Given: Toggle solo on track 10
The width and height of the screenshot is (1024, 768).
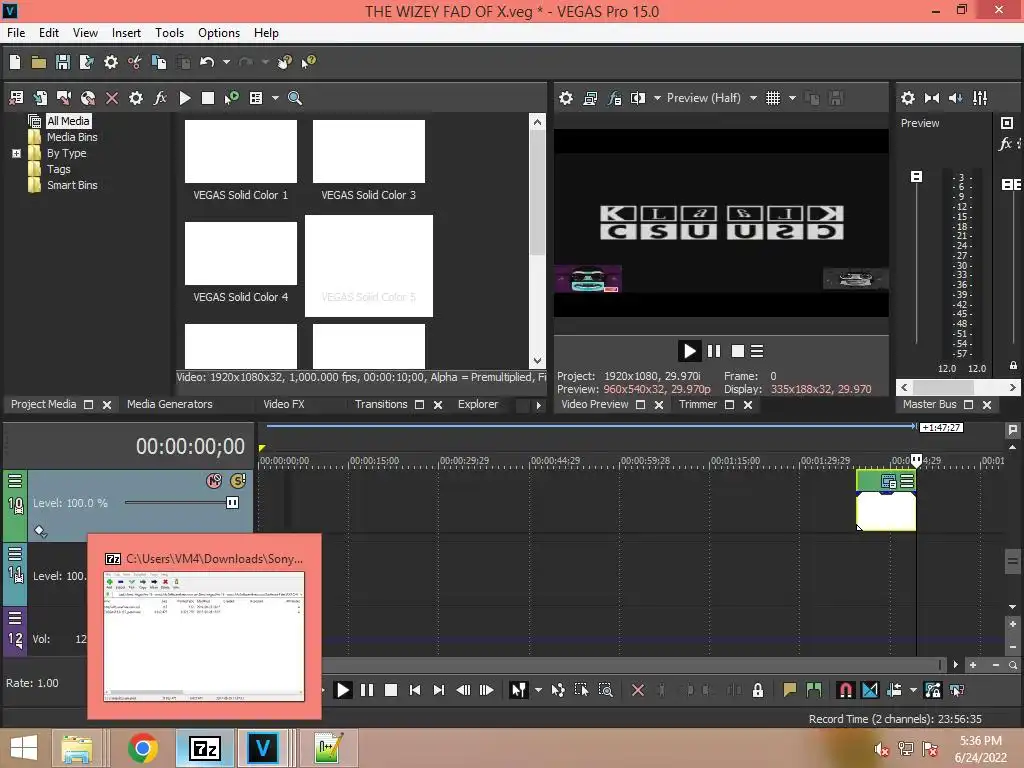Looking at the screenshot, I should [x=238, y=481].
